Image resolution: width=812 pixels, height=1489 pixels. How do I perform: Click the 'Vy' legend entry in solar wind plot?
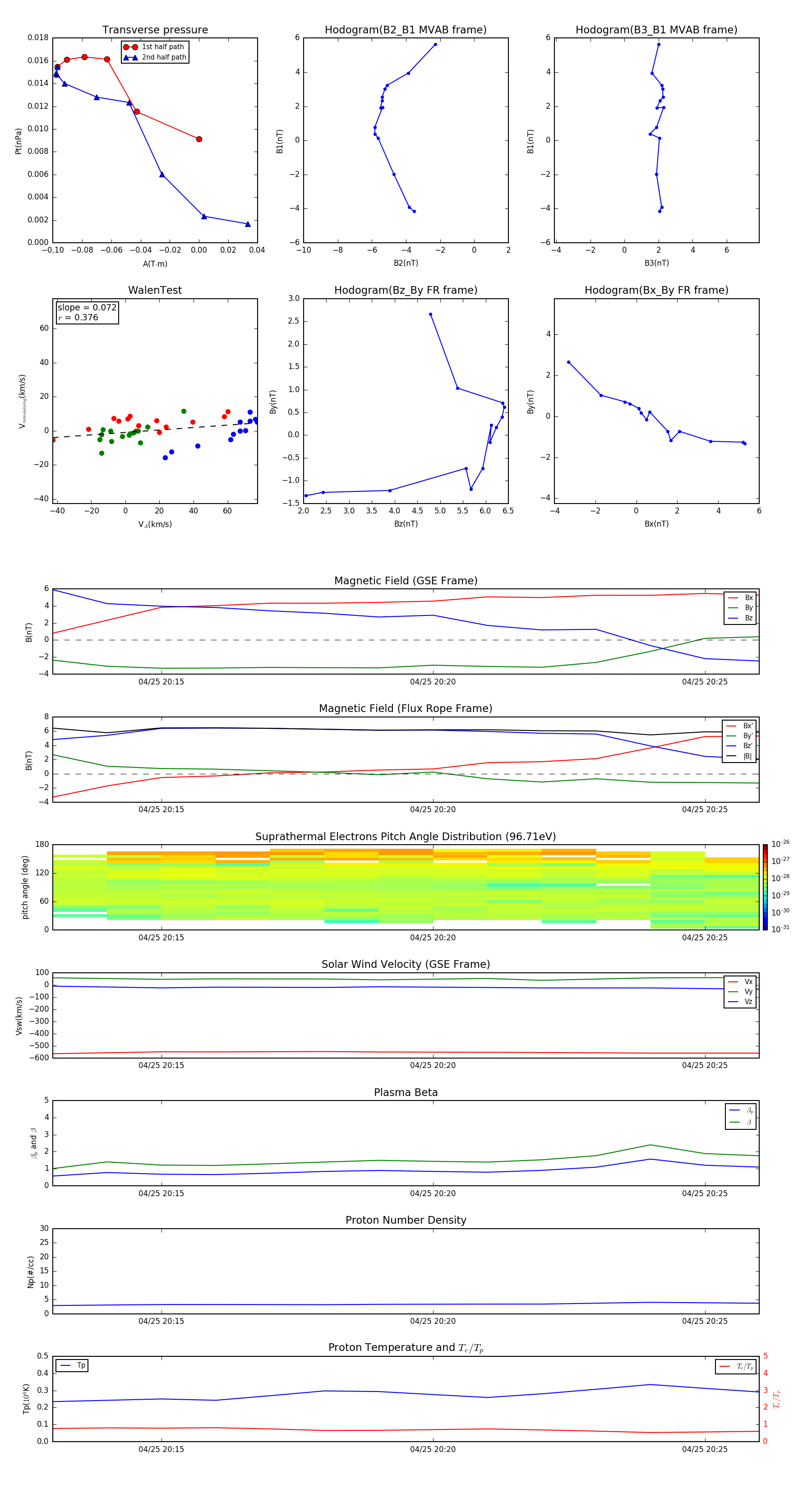[x=740, y=991]
